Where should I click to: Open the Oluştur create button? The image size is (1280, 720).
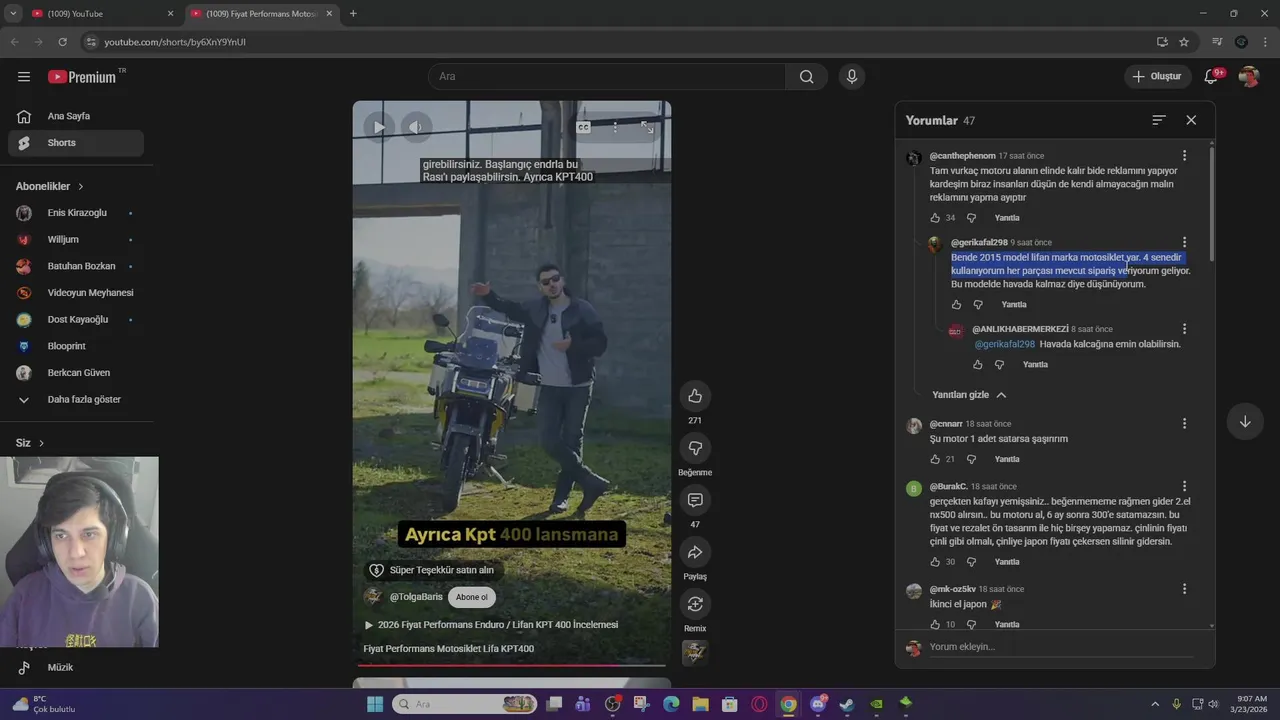pos(1157,77)
